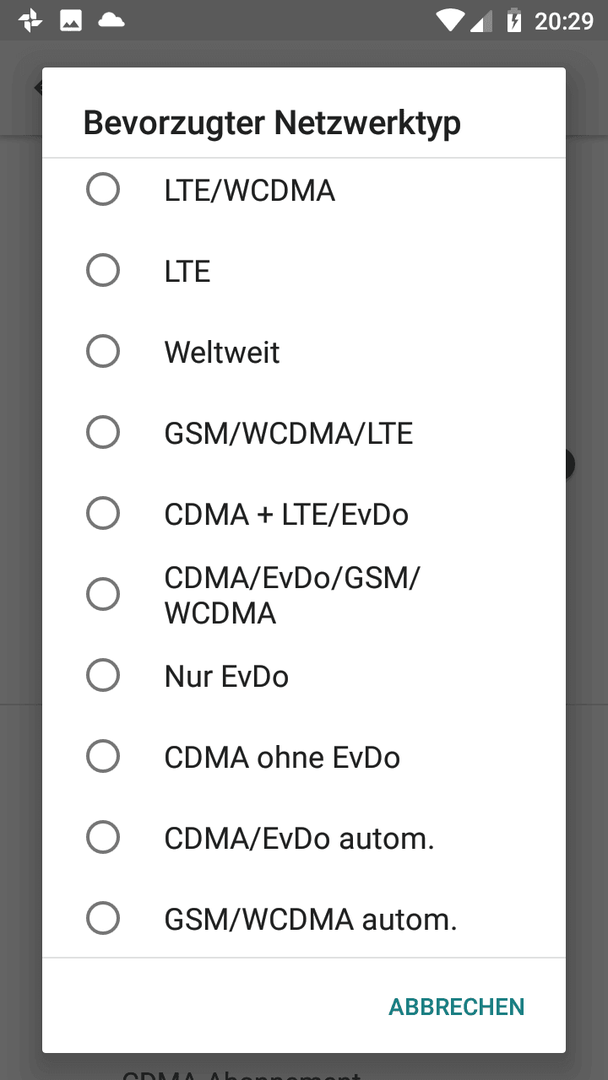
Task: Tap the ABBRECHEN button
Action: point(456,1006)
